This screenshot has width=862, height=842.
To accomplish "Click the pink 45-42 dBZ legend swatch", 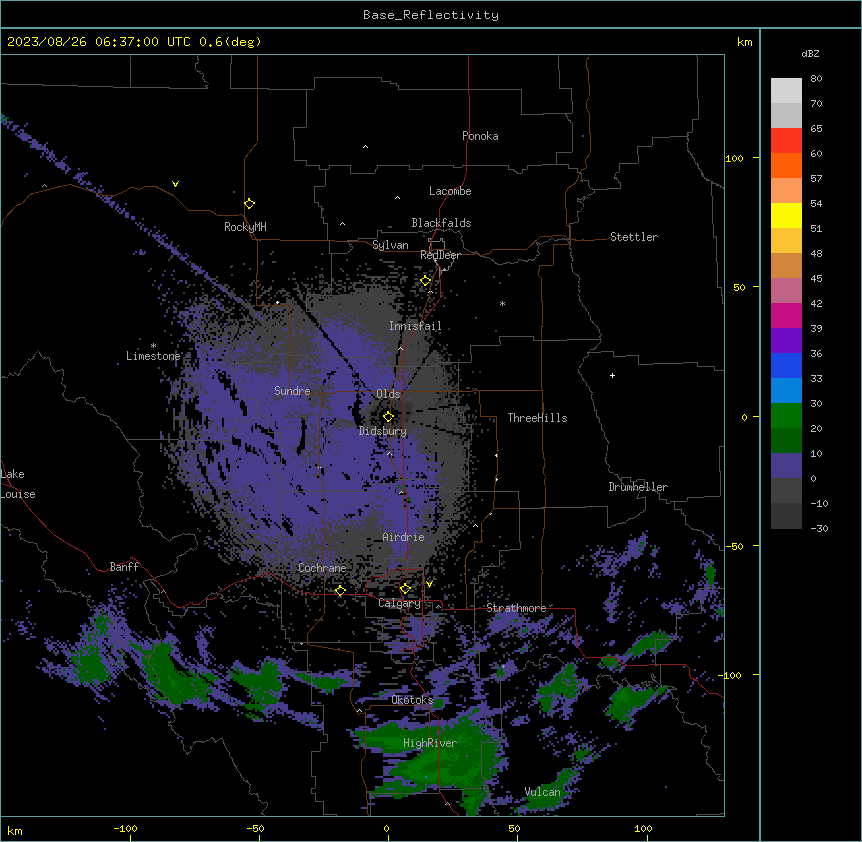I will [786, 291].
